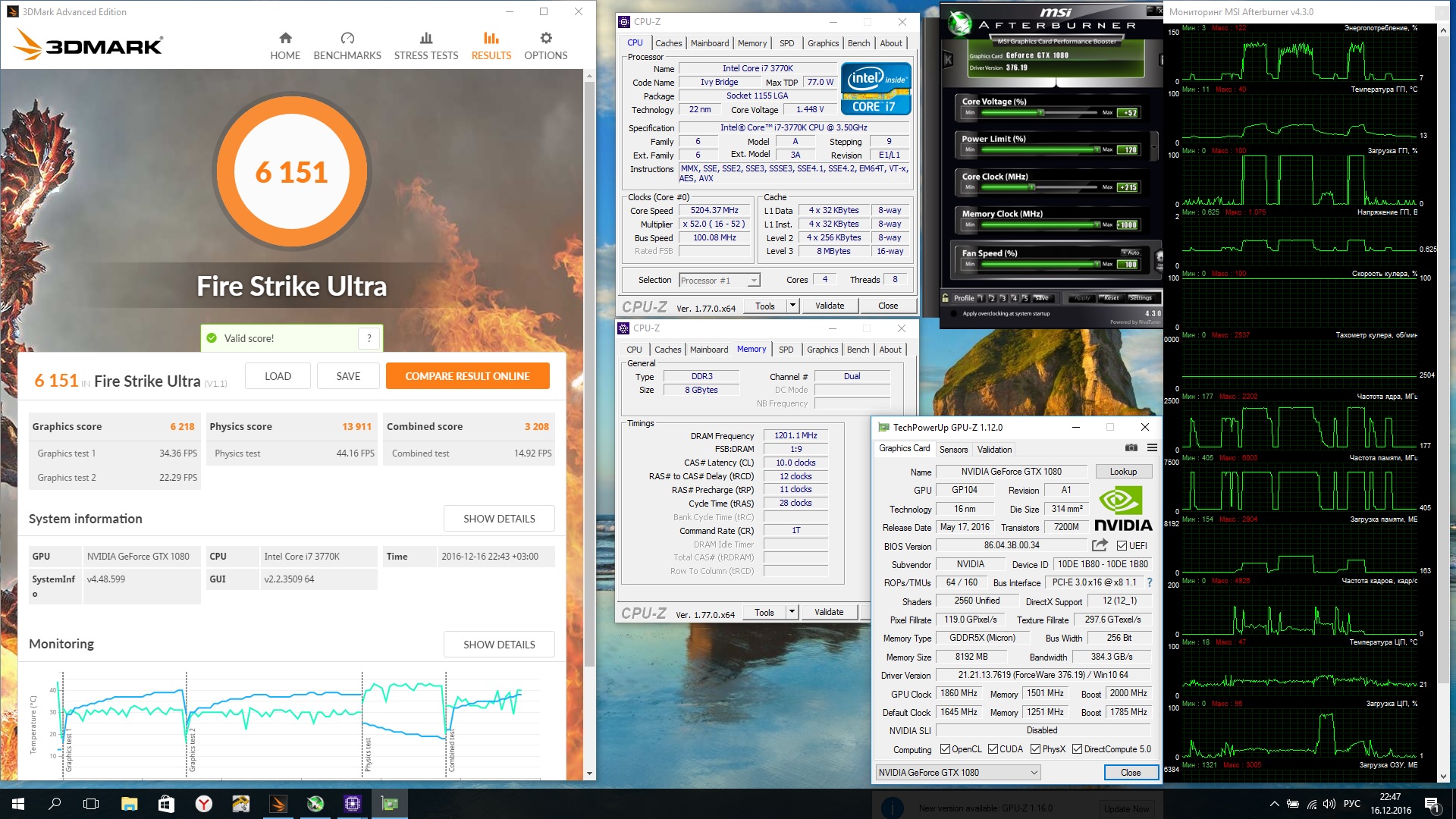
Task: Click the question mark beside Valid score
Action: tap(369, 338)
